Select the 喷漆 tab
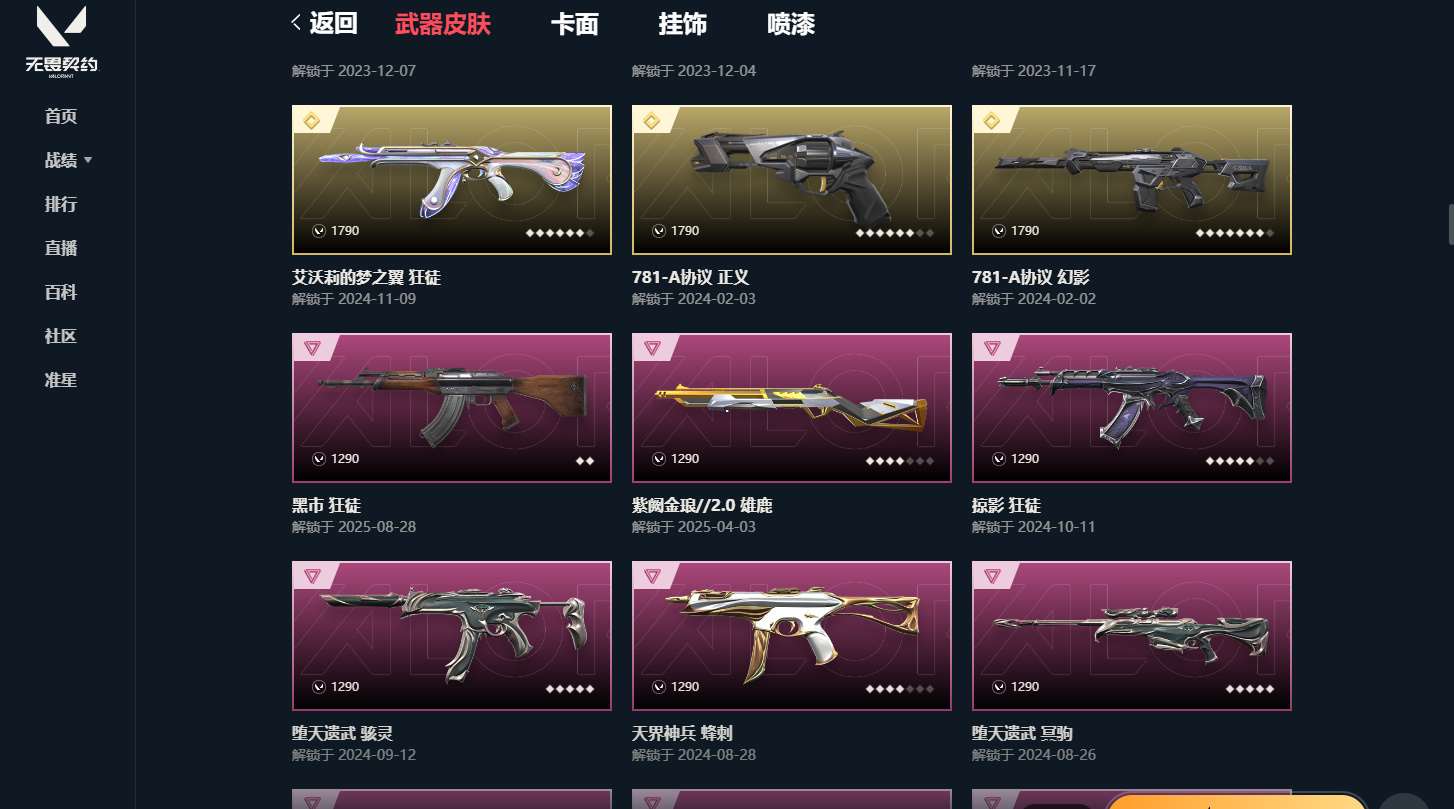 click(x=790, y=24)
